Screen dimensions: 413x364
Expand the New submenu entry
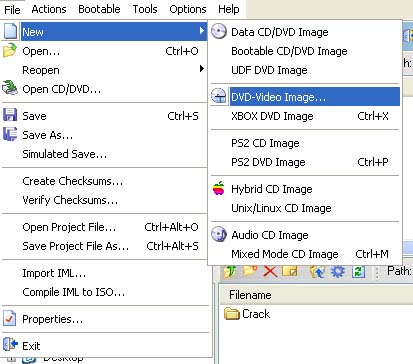[x=104, y=32]
